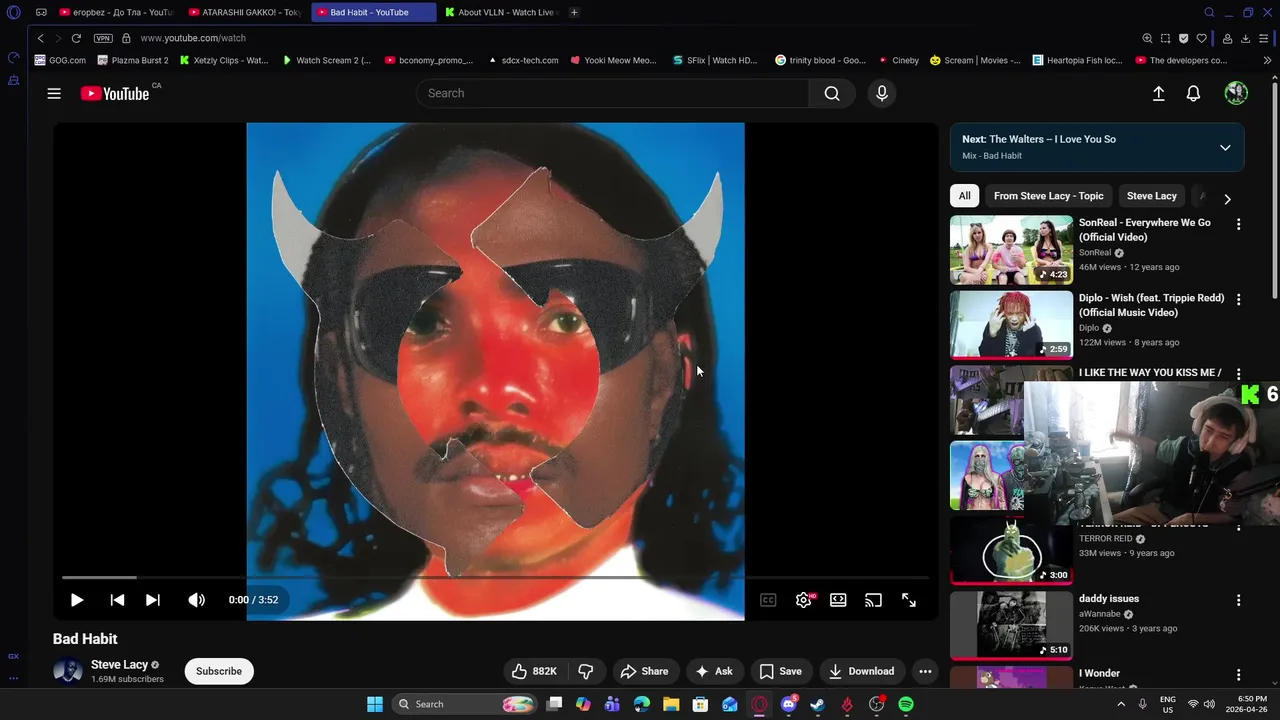Toggle closed captions on the player
This screenshot has width=1280, height=720.
768,600
